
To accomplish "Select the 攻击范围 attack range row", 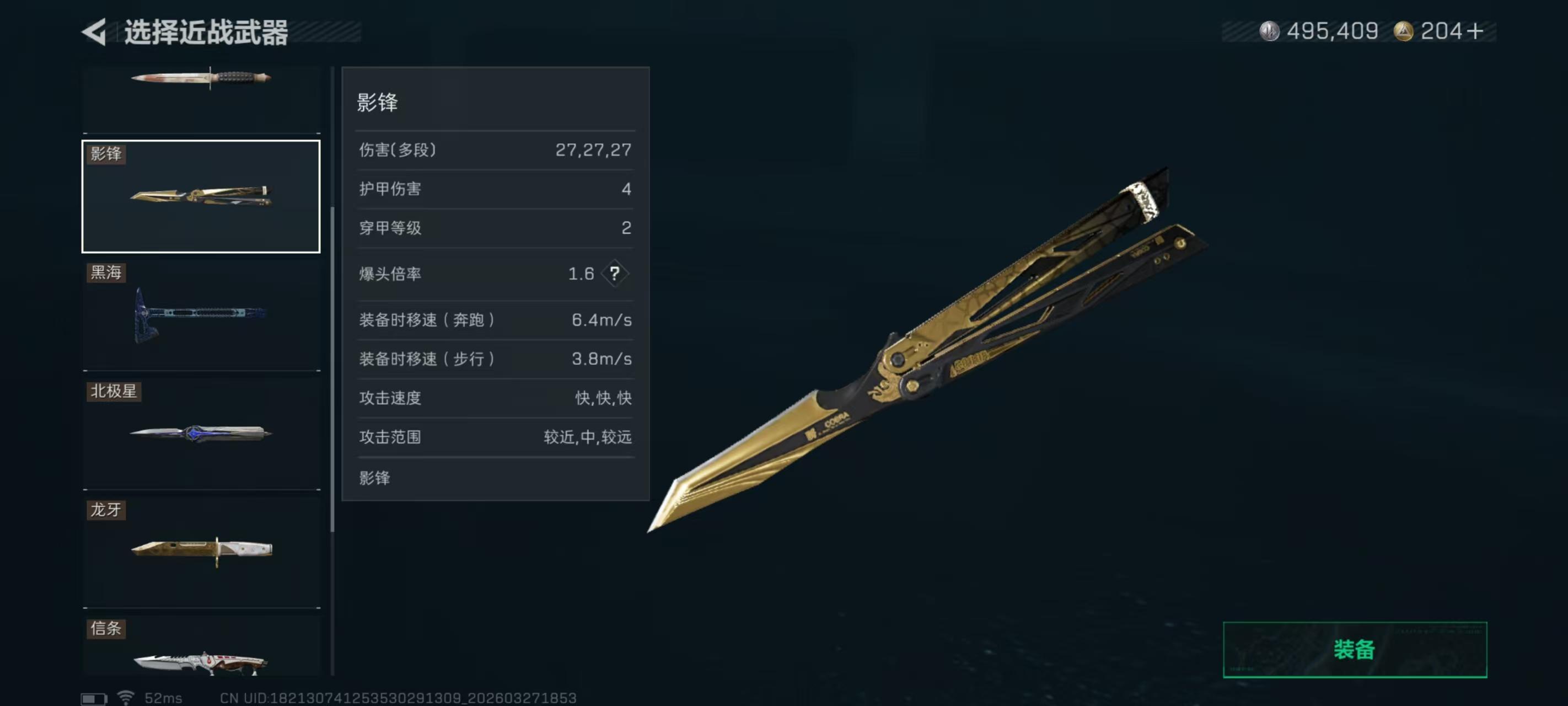I will coord(495,437).
